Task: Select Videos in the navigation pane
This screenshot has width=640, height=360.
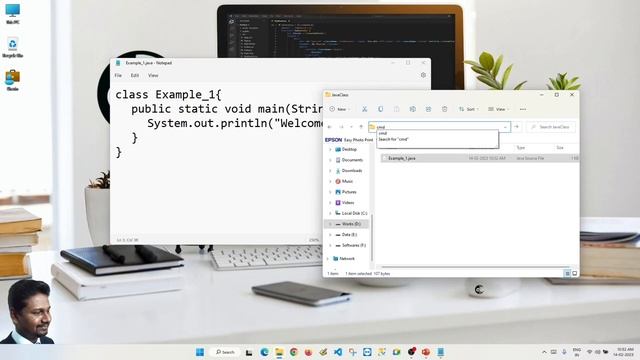Action: coord(348,202)
